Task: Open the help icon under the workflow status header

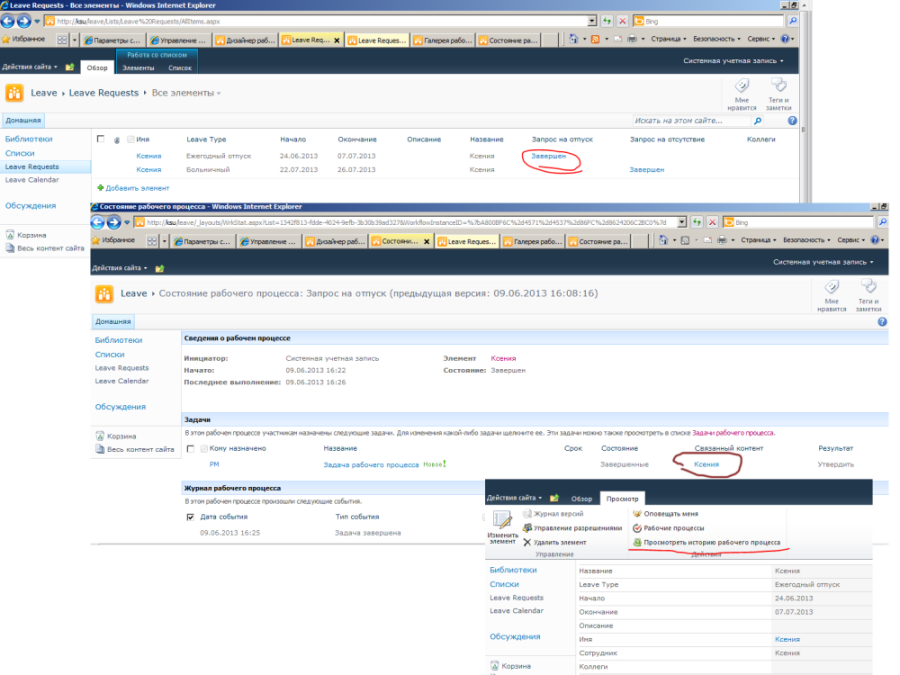Action: pos(882,321)
